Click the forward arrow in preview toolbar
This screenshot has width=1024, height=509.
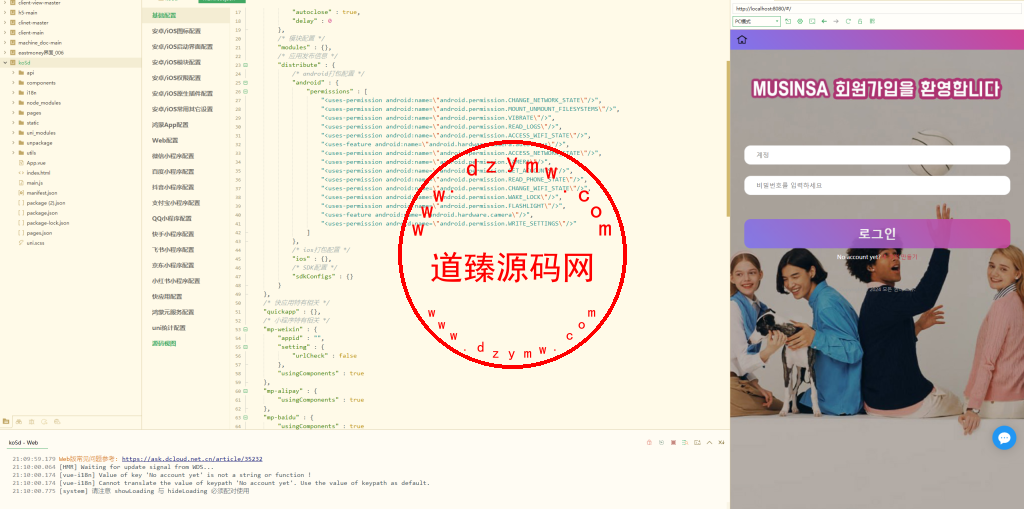pos(836,22)
